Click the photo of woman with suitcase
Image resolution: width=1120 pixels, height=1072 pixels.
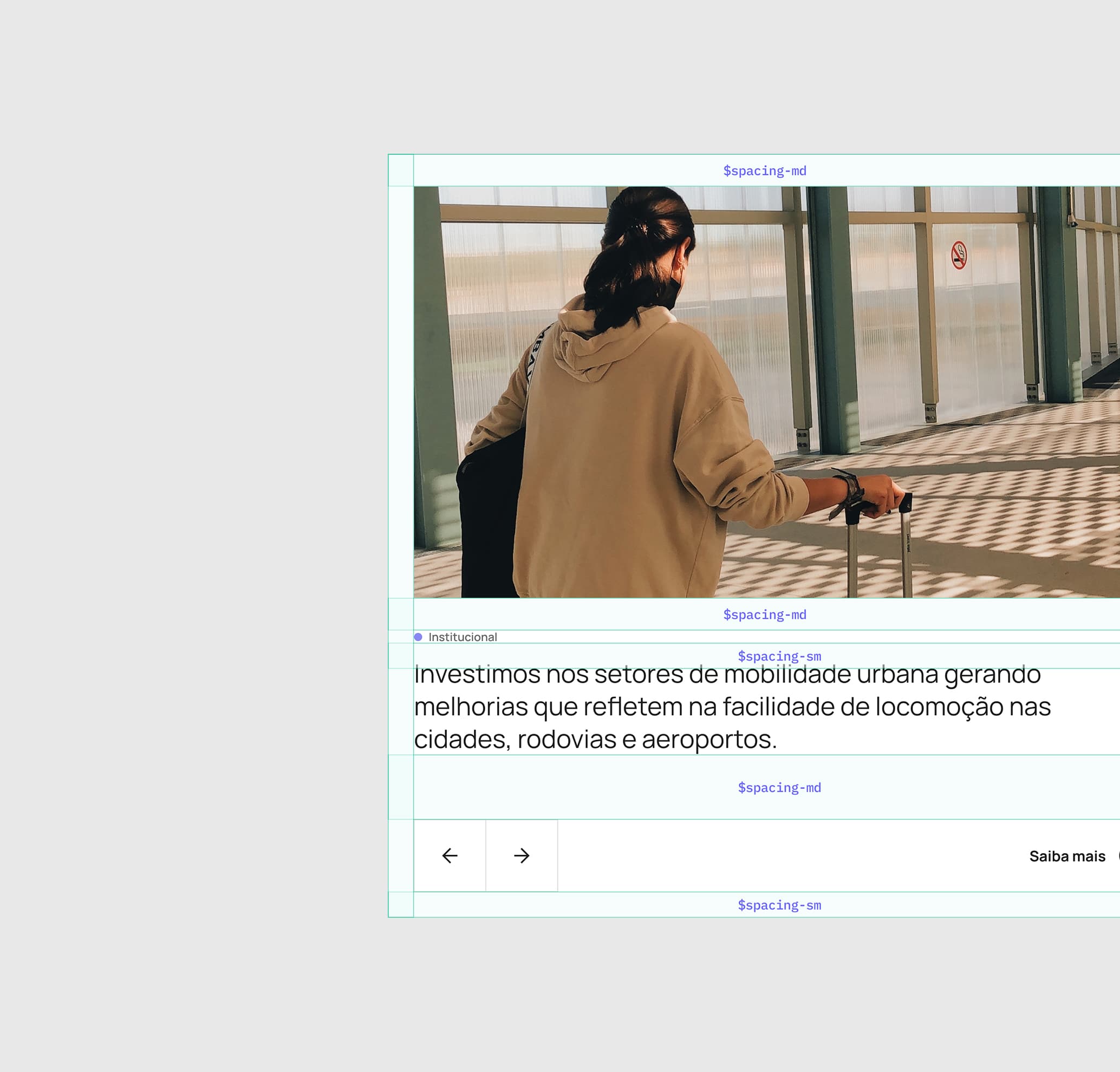tap(766, 392)
